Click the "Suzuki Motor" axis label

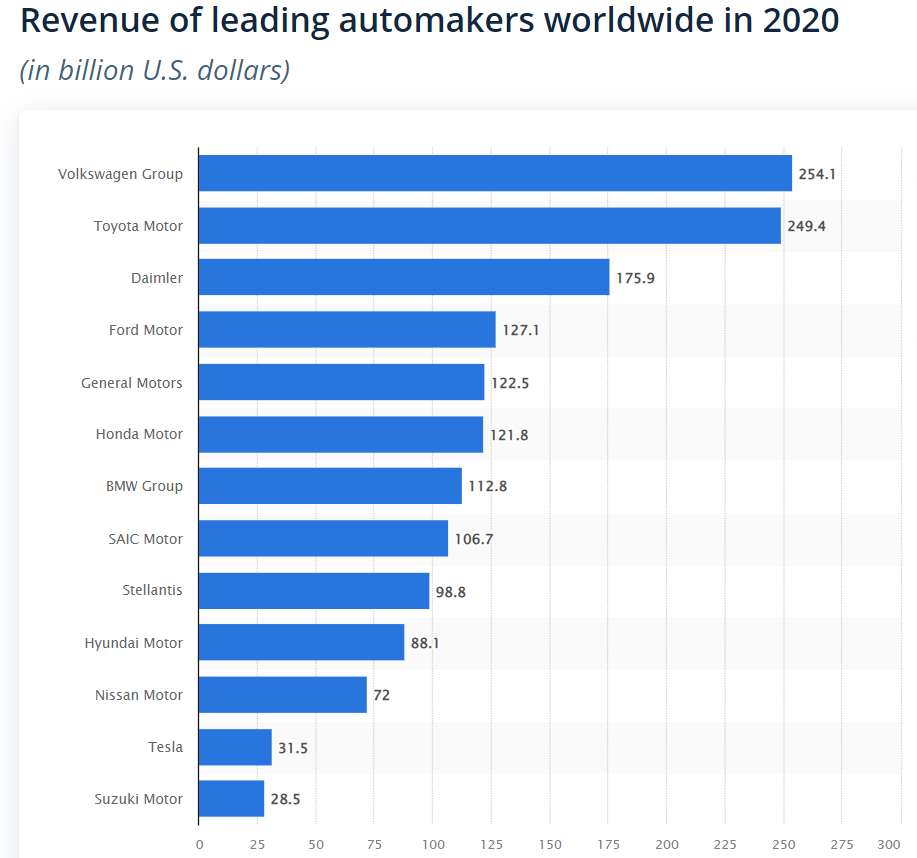139,800
